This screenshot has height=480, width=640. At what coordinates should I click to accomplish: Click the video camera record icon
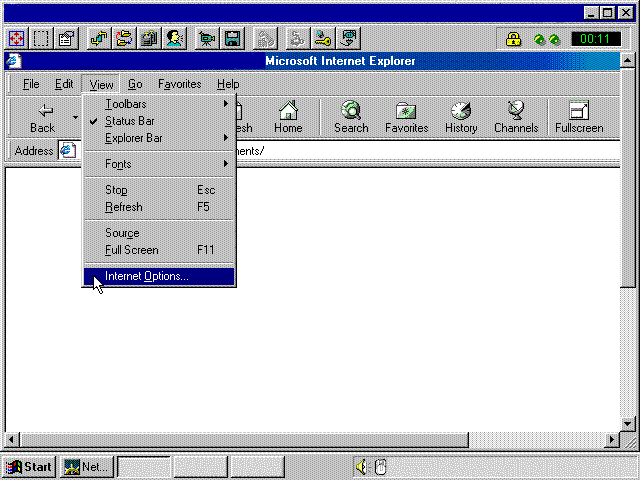pos(207,39)
